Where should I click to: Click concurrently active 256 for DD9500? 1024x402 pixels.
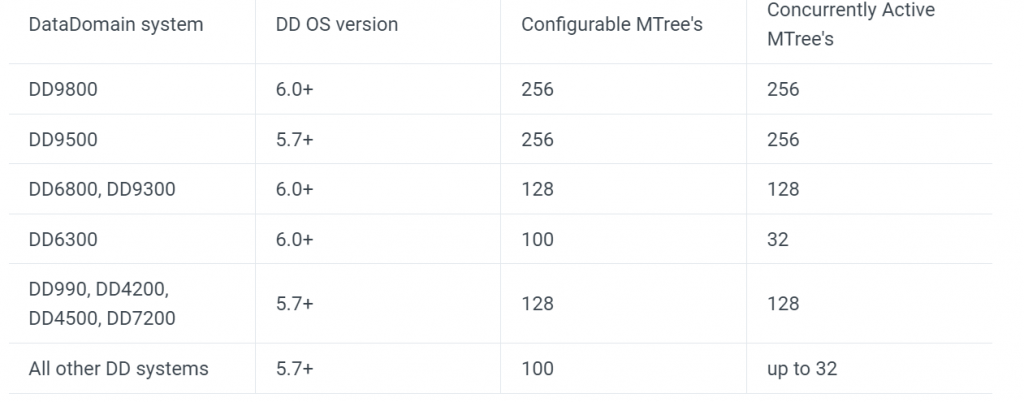(783, 139)
